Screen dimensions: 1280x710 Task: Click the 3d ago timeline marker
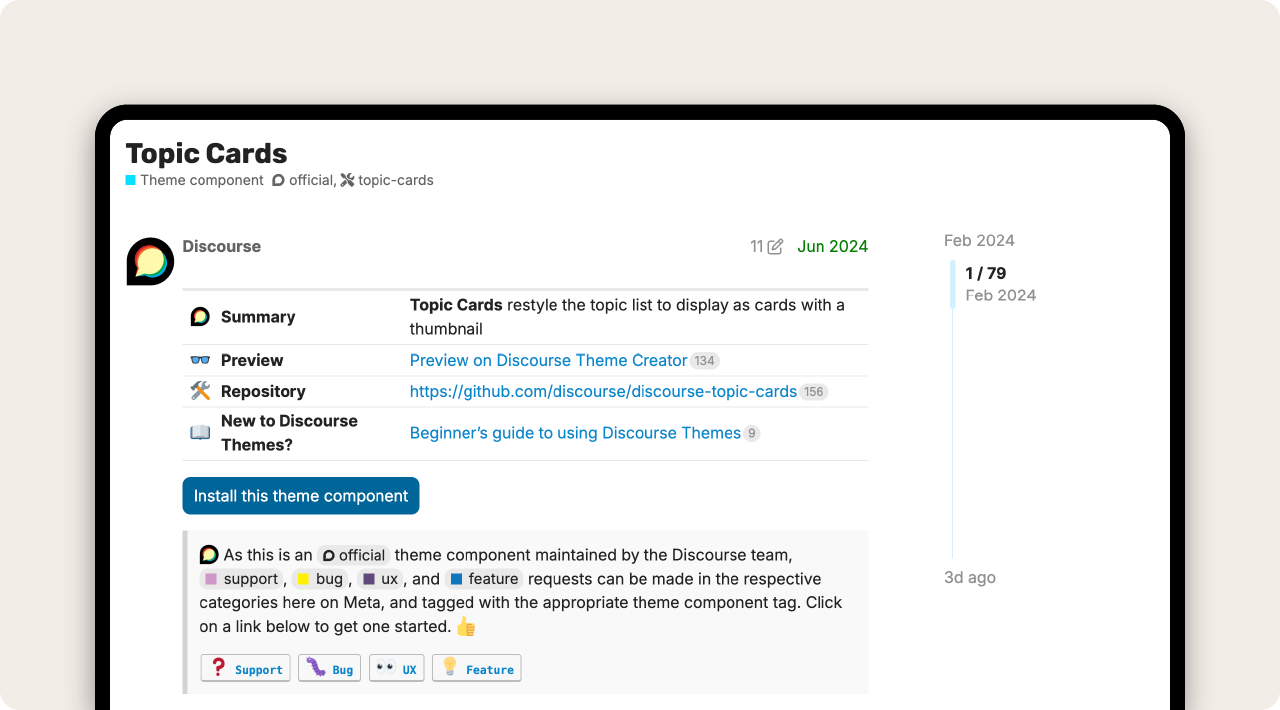point(969,577)
